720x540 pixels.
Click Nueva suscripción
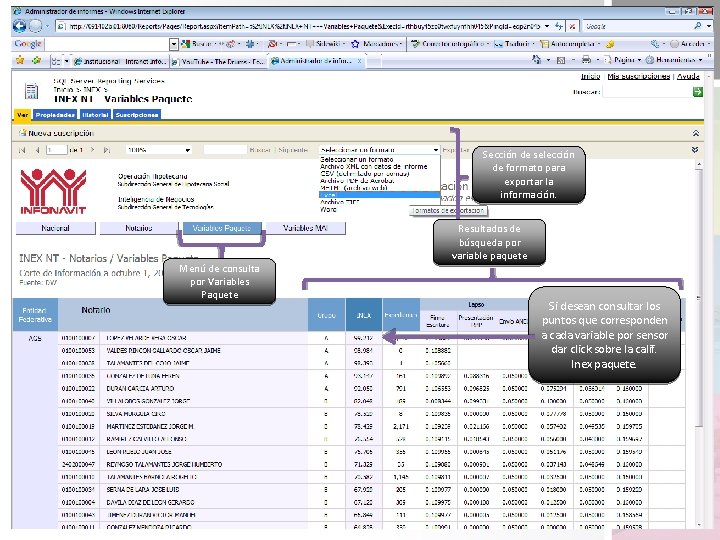pos(56,133)
